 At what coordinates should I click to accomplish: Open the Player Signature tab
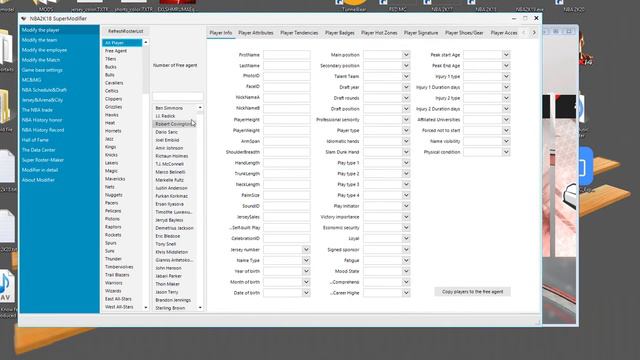pyautogui.click(x=421, y=33)
